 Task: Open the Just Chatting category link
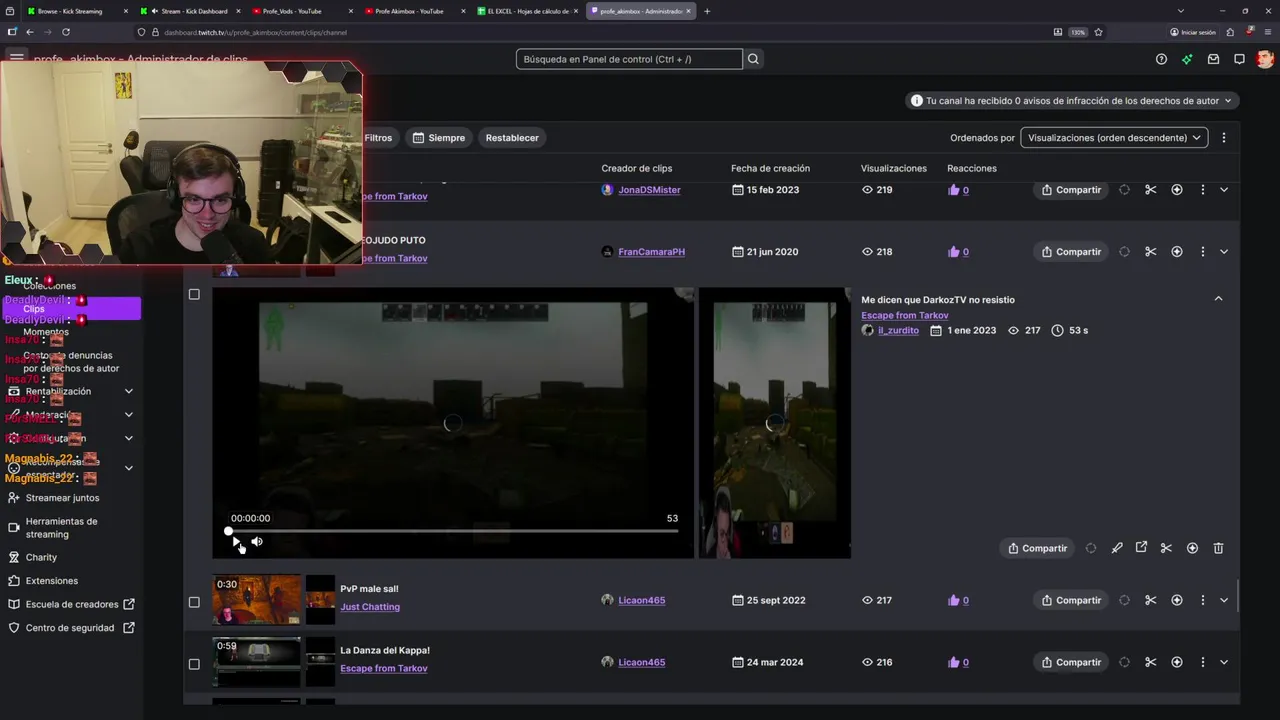click(370, 607)
